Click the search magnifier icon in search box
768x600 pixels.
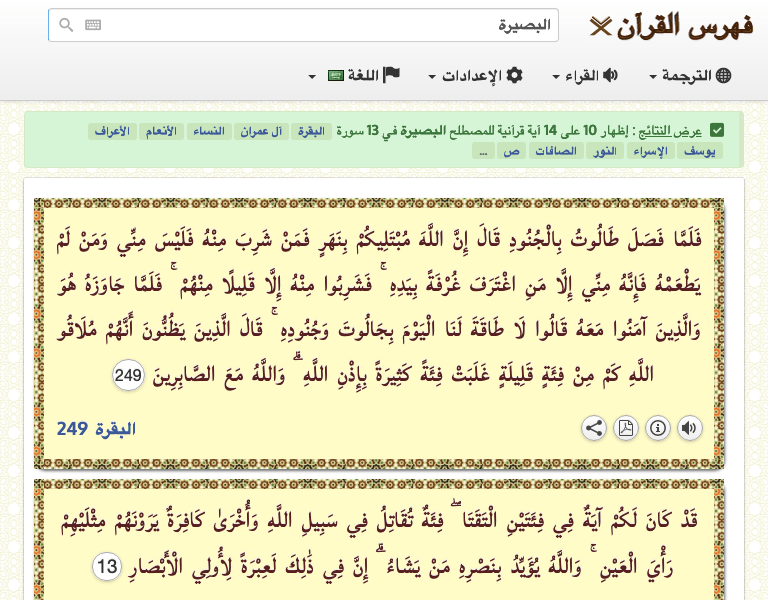(x=66, y=26)
